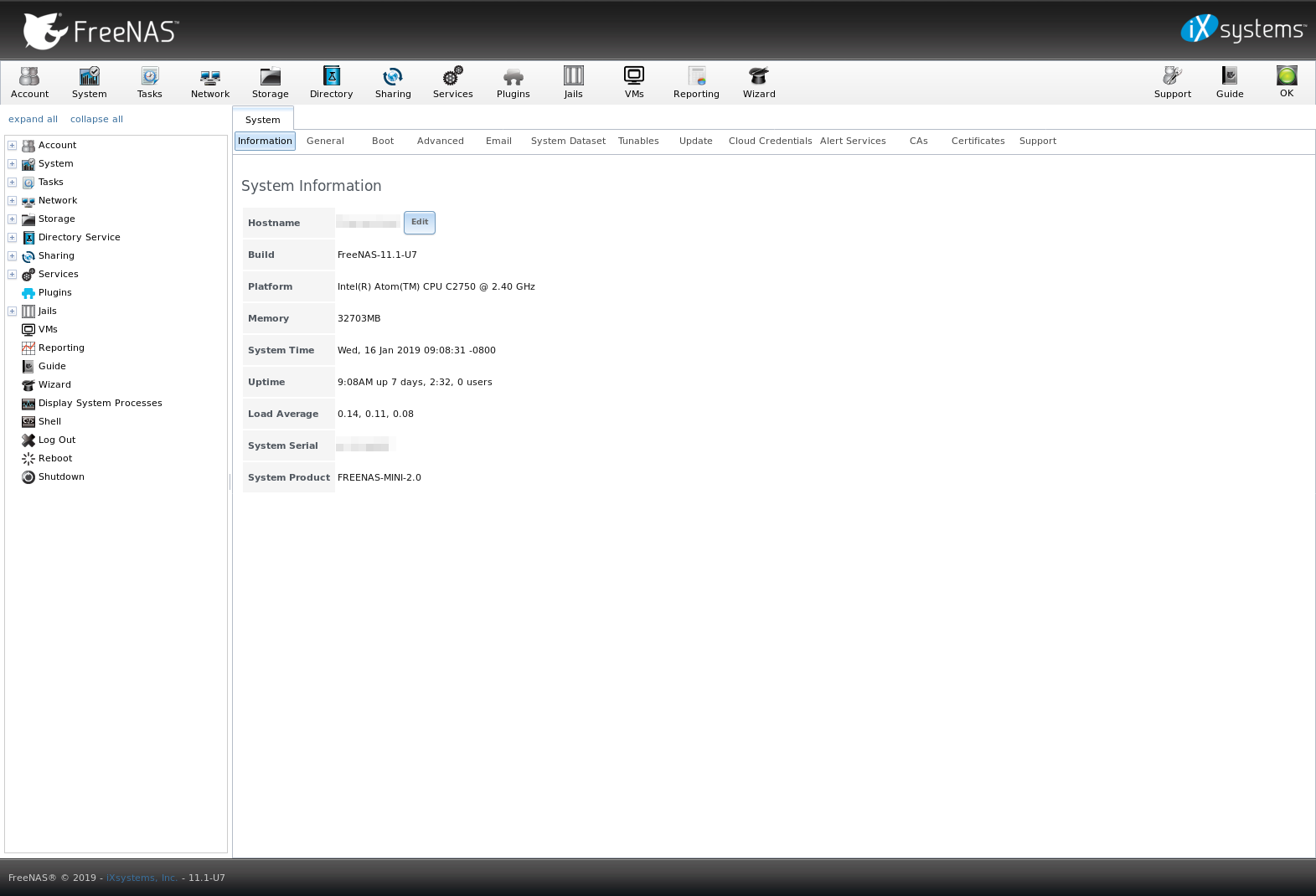Open the Support tab
1316x896 pixels.
click(1038, 141)
